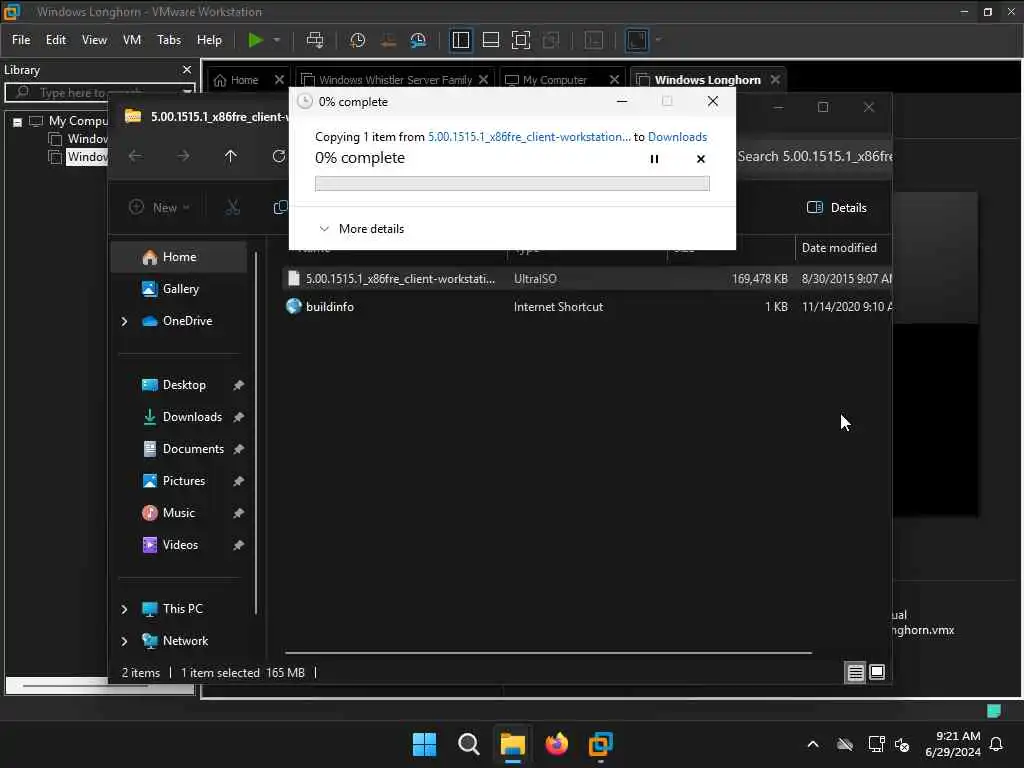The image size is (1024, 768).
Task: Click the console view toolbar icon
Action: 594,40
